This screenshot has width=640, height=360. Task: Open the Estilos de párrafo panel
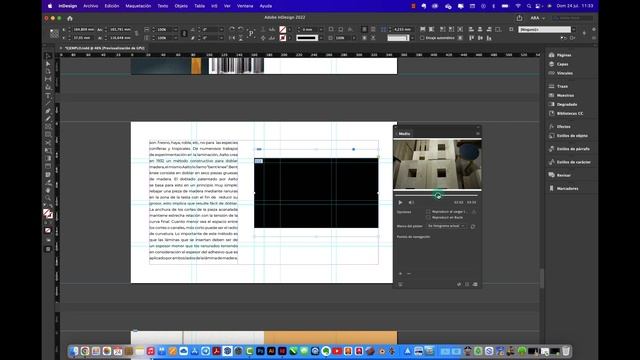[573, 149]
